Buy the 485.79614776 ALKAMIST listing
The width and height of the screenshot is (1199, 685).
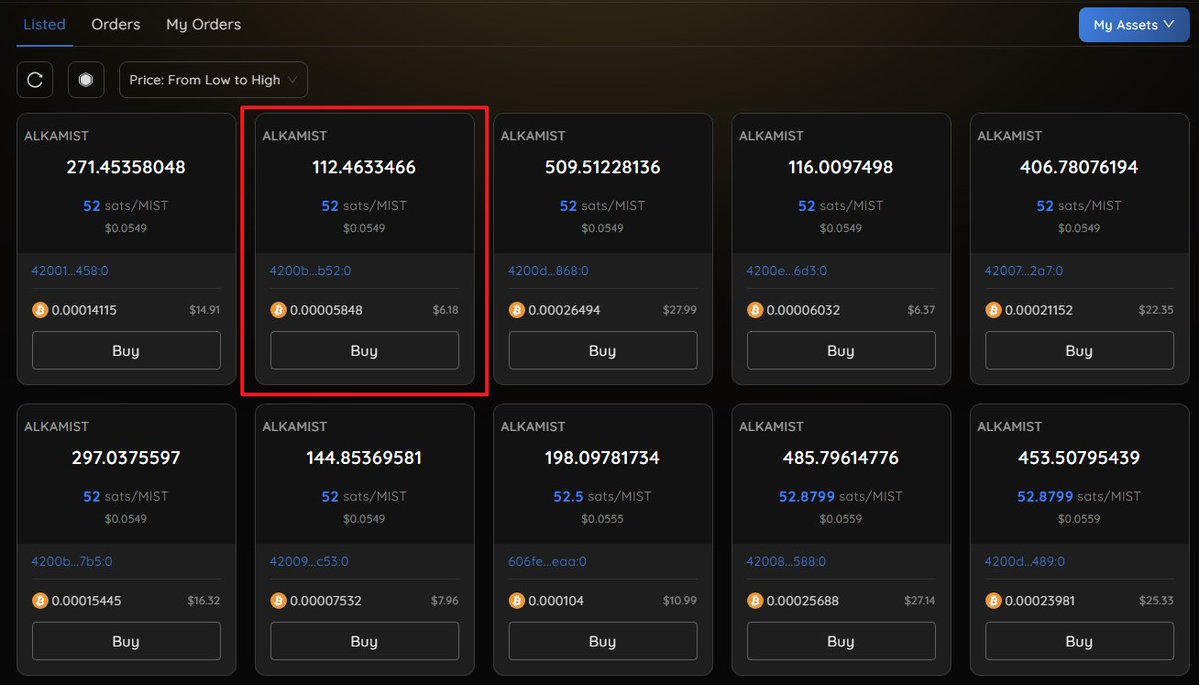coord(841,641)
